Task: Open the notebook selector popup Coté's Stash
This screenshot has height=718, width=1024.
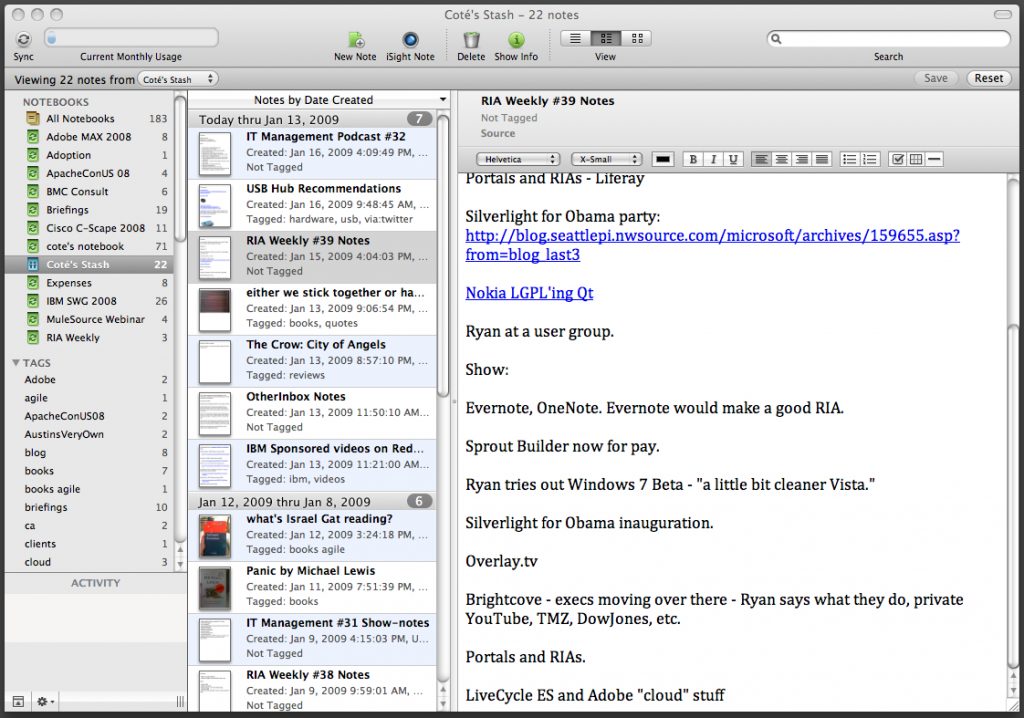Action: pyautogui.click(x=178, y=79)
